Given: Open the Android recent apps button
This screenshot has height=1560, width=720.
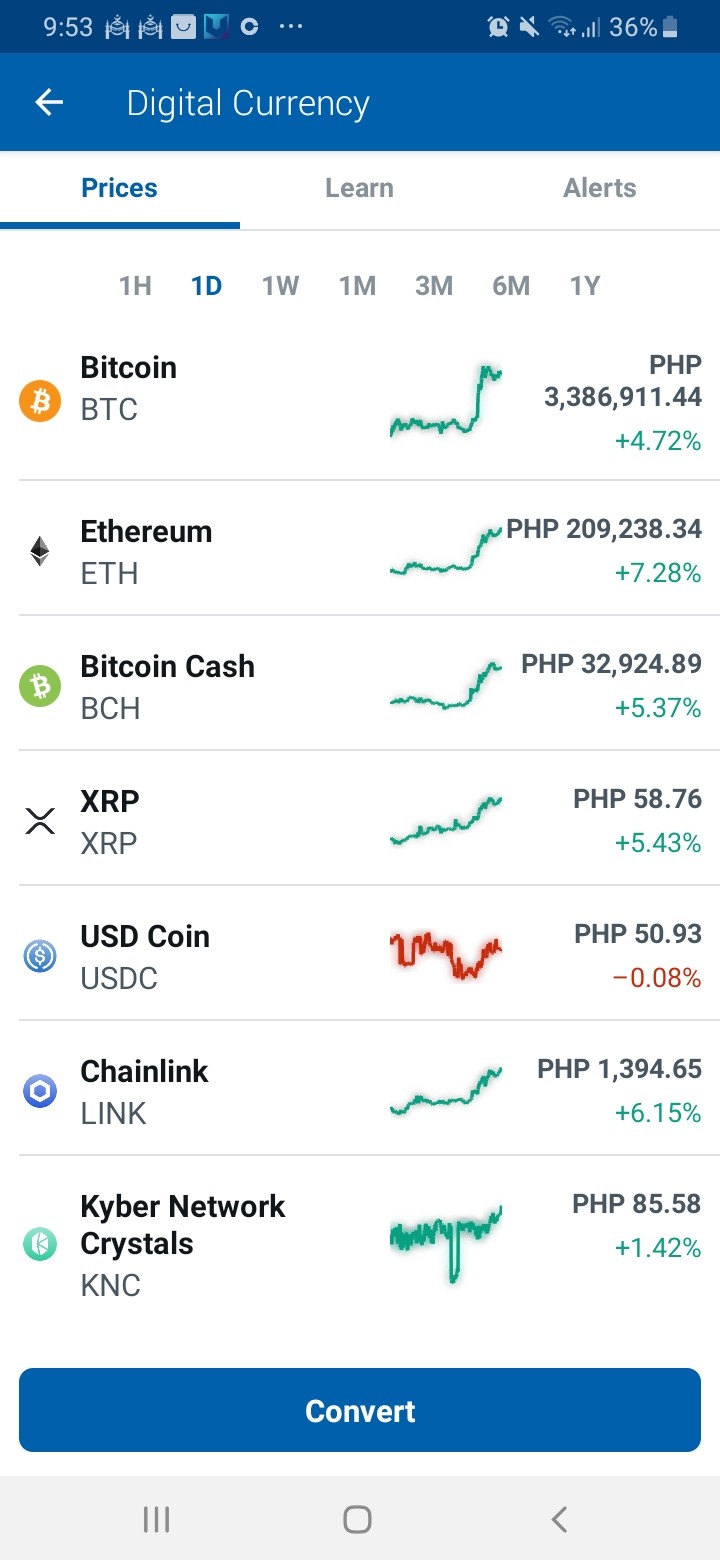Looking at the screenshot, I should (156, 1519).
